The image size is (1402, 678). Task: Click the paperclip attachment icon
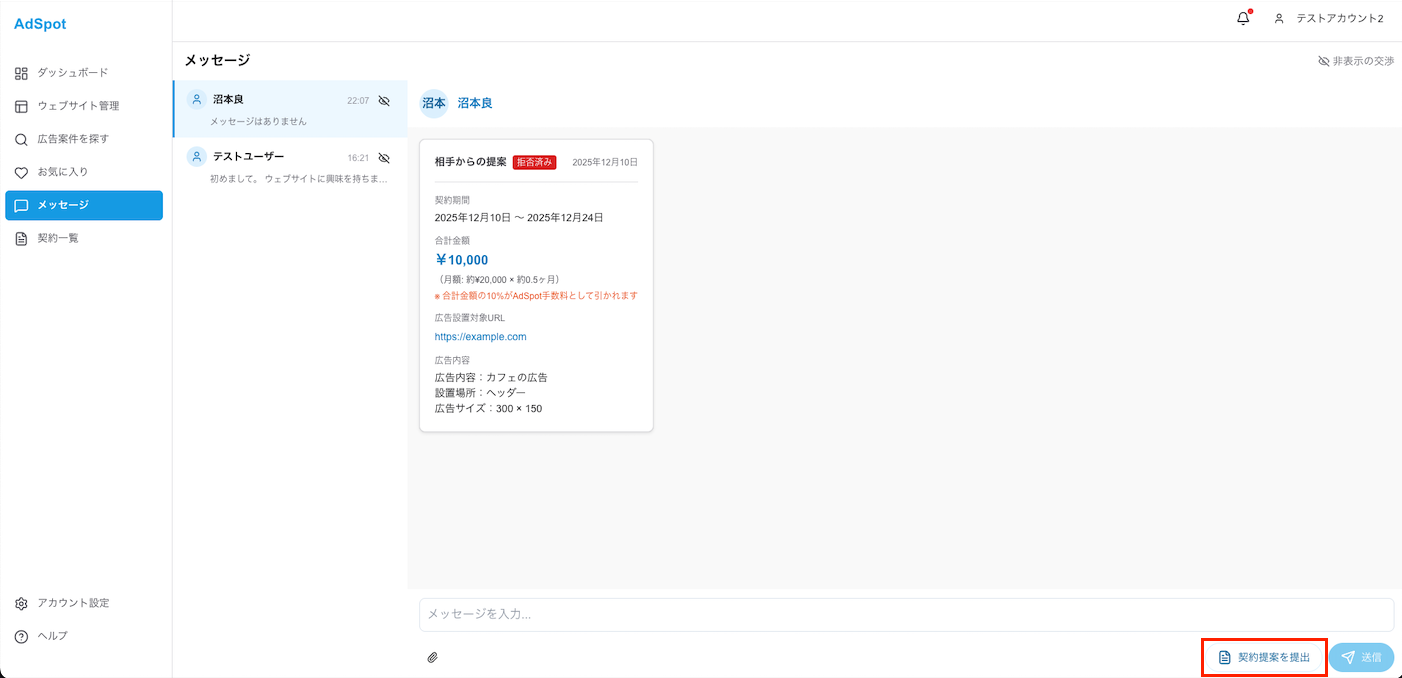[433, 657]
